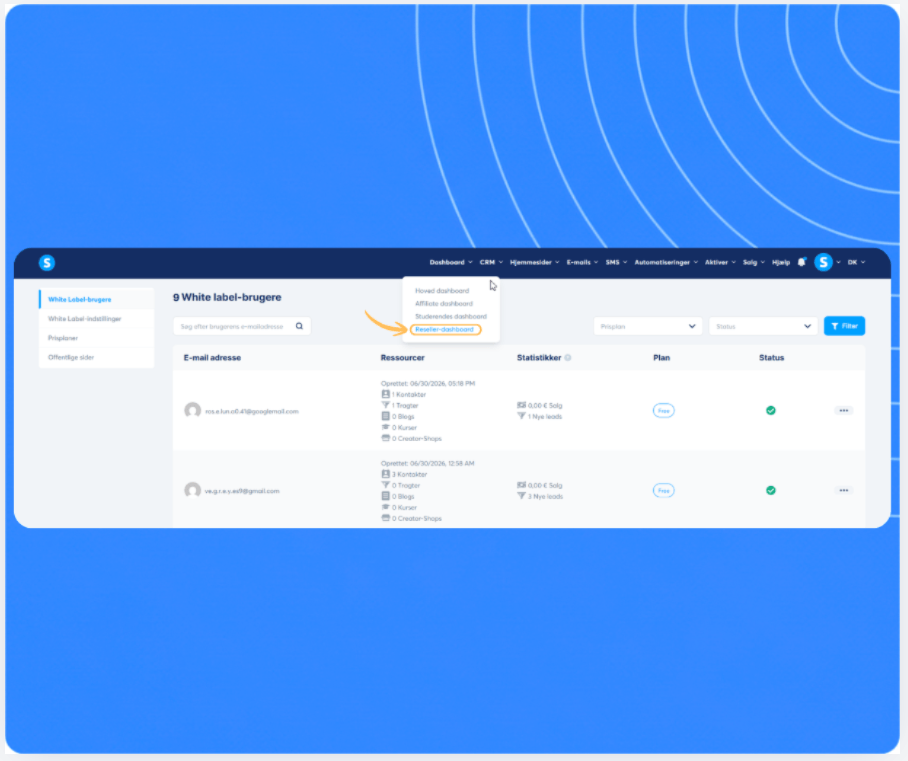The width and height of the screenshot is (908, 761).
Task: Open the Status filter dropdown
Action: click(763, 326)
